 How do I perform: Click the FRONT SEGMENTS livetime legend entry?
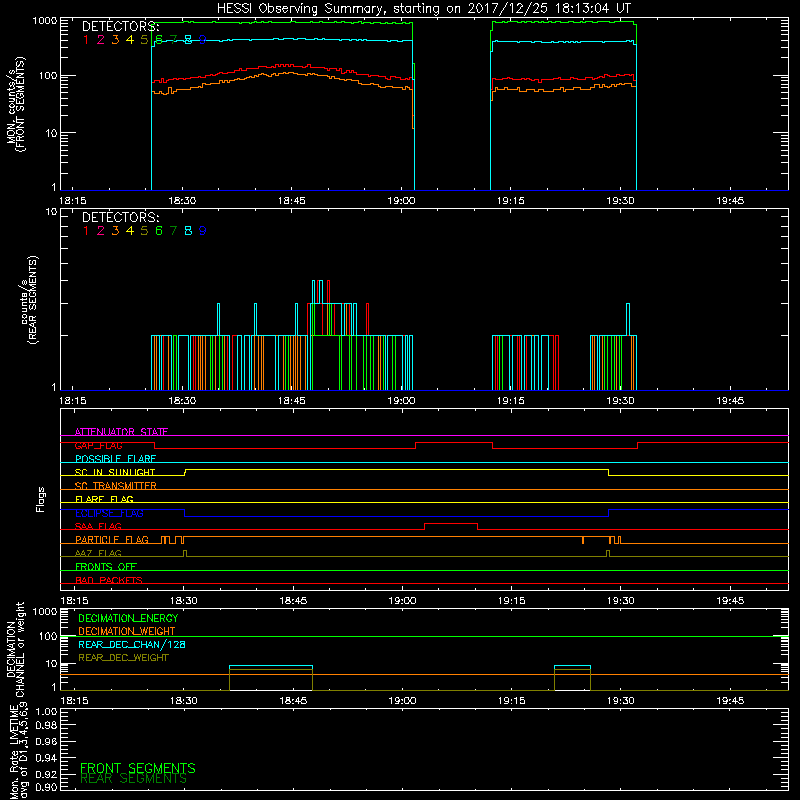click(138, 768)
